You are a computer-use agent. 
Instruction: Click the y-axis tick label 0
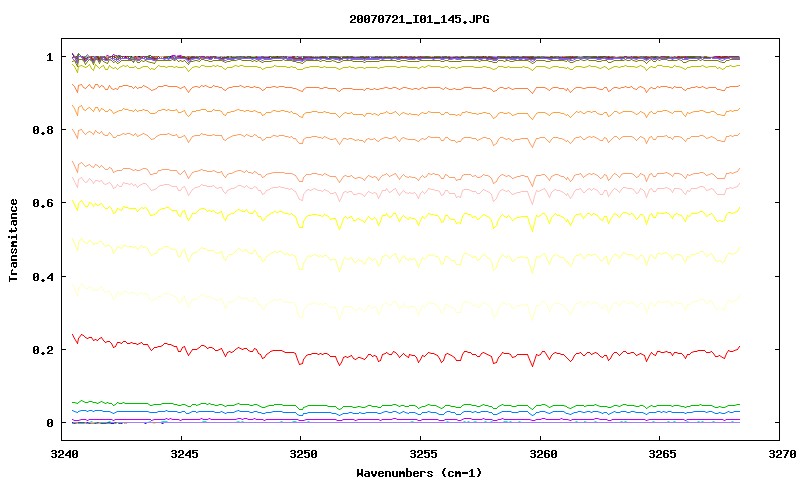pos(49,423)
